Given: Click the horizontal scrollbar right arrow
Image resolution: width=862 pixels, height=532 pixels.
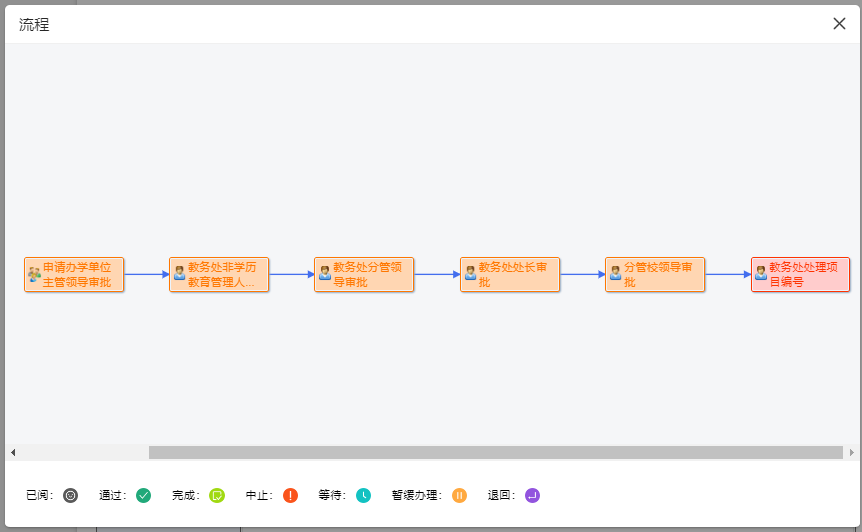Looking at the screenshot, I should [x=852, y=452].
